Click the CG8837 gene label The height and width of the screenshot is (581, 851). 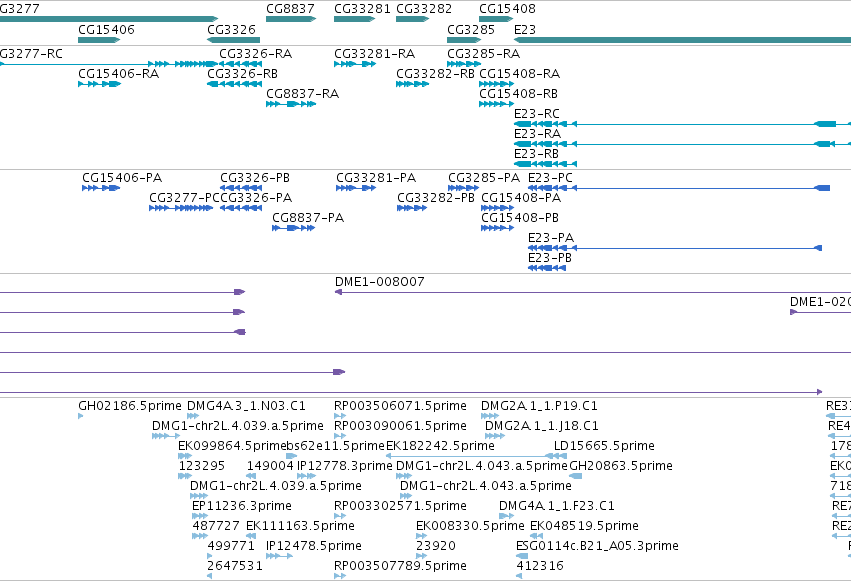click(x=290, y=9)
